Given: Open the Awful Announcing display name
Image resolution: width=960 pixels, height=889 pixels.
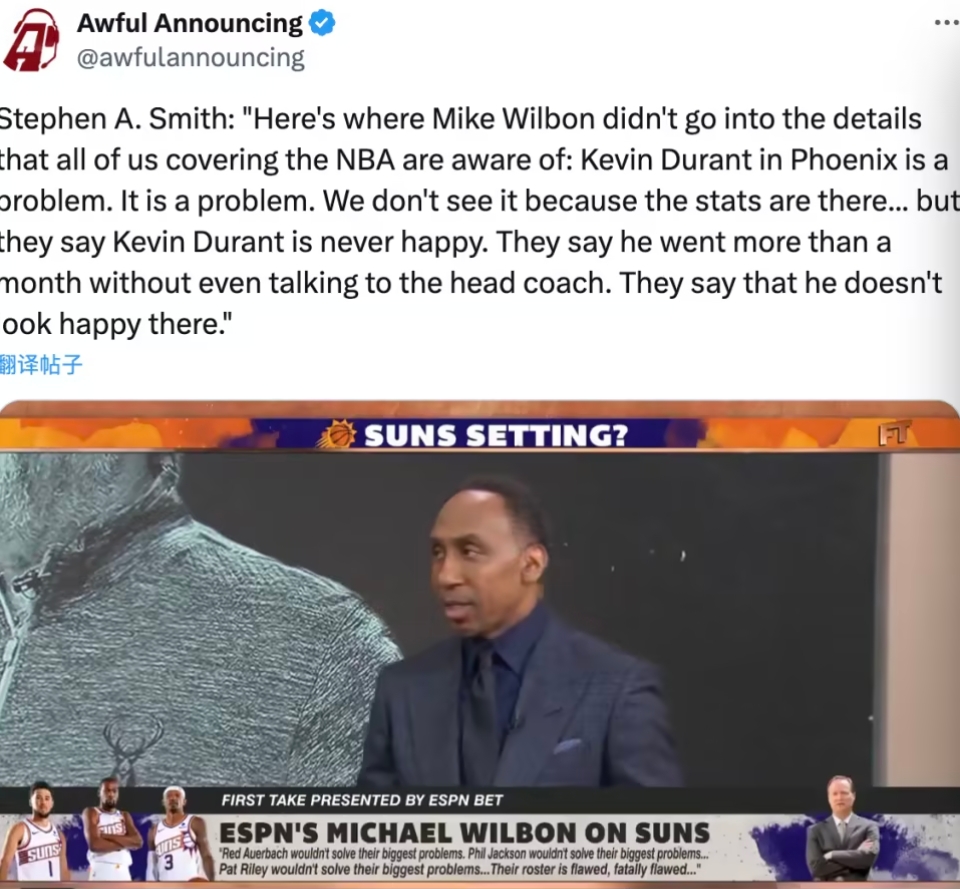Looking at the screenshot, I should click(x=189, y=23).
